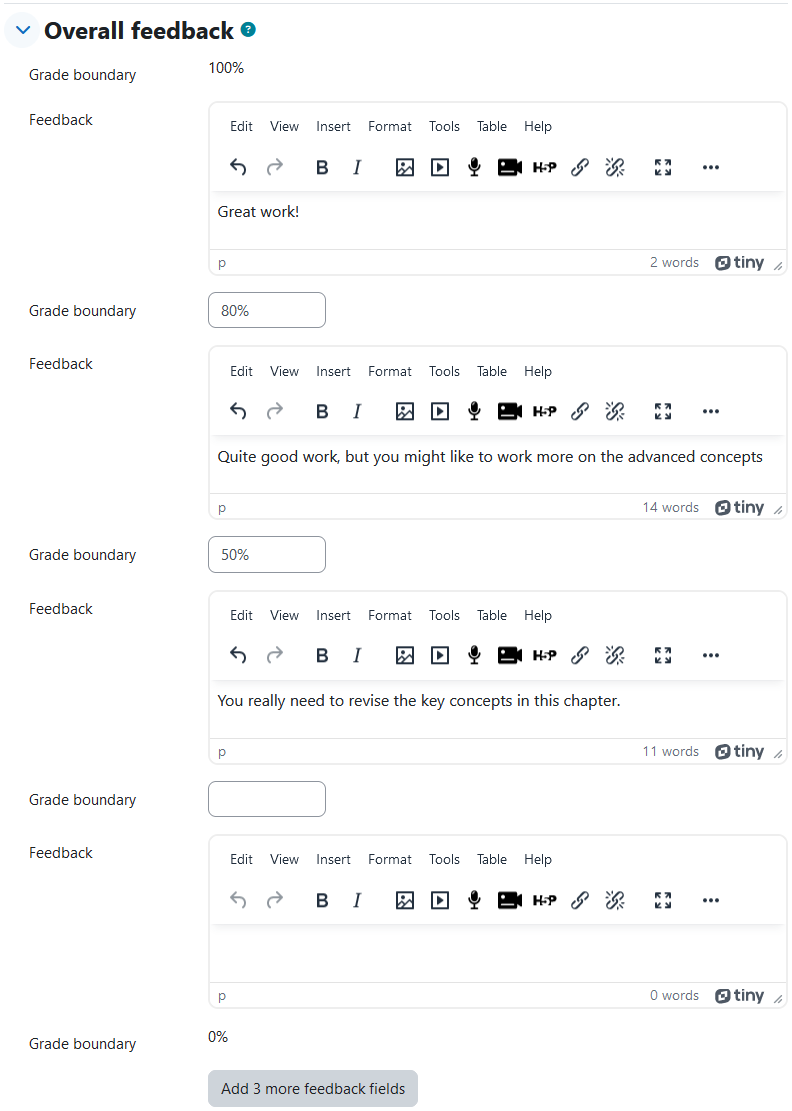
Task: Click the 0 words count
Action: click(x=674, y=996)
